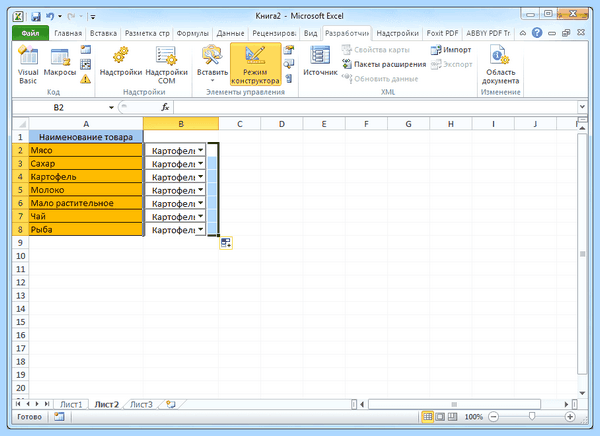
Task: Click the View Code icon
Action: coord(289,64)
